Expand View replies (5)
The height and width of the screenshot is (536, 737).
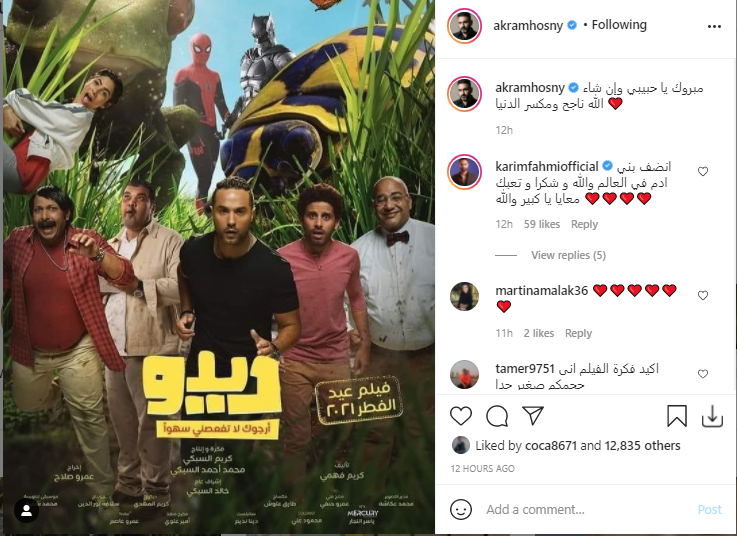click(568, 255)
